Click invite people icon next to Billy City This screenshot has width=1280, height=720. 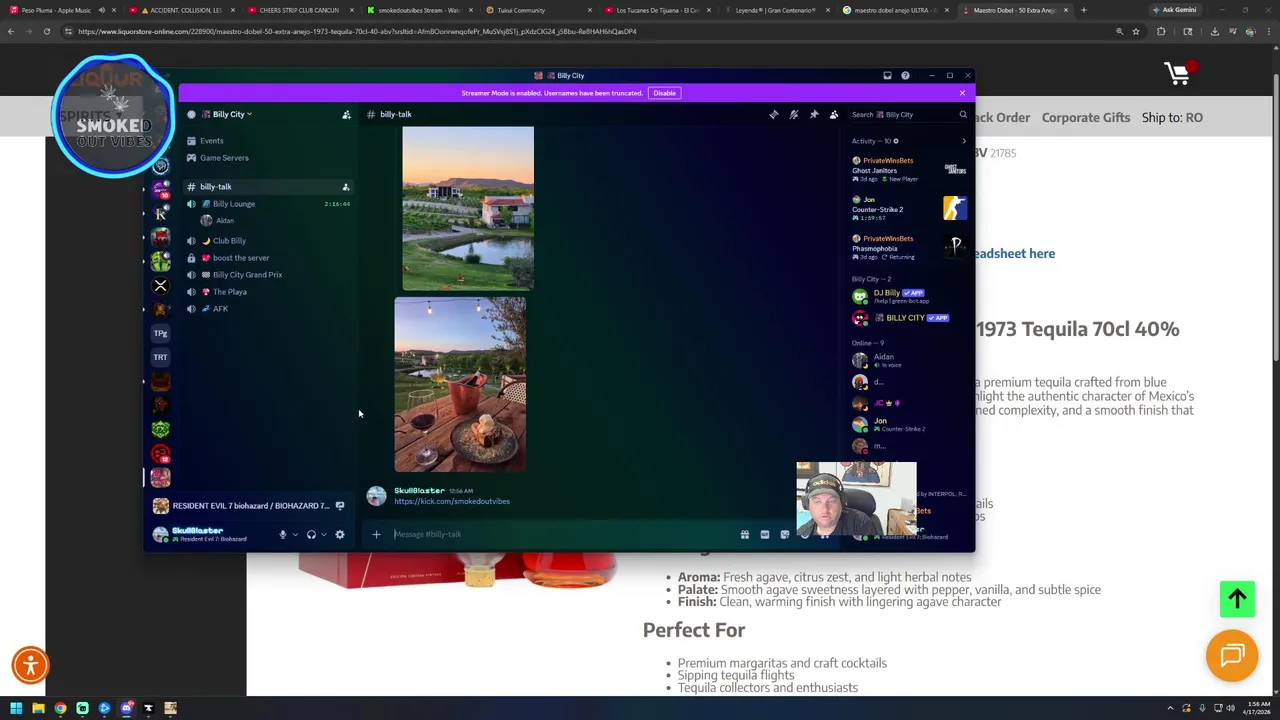click(x=346, y=114)
